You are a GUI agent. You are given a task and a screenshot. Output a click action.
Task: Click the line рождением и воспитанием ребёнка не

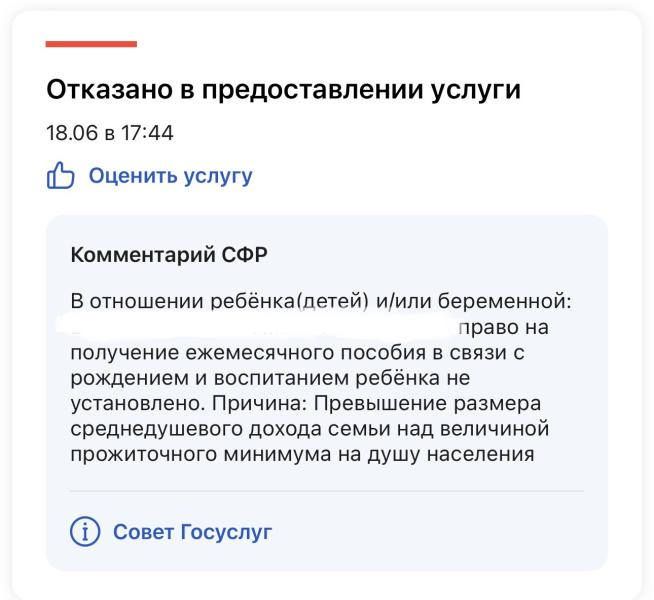pyautogui.click(x=270, y=378)
